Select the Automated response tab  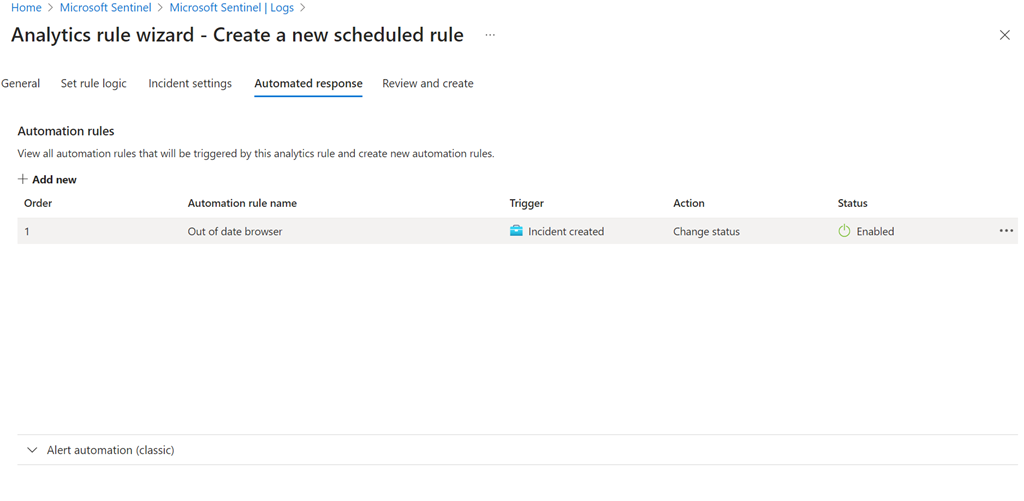(308, 84)
